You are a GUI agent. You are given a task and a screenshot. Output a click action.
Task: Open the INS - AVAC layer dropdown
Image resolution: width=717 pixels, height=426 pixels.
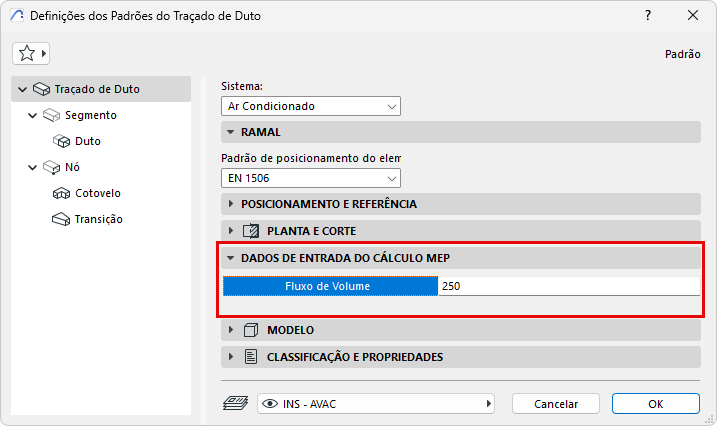click(x=377, y=403)
